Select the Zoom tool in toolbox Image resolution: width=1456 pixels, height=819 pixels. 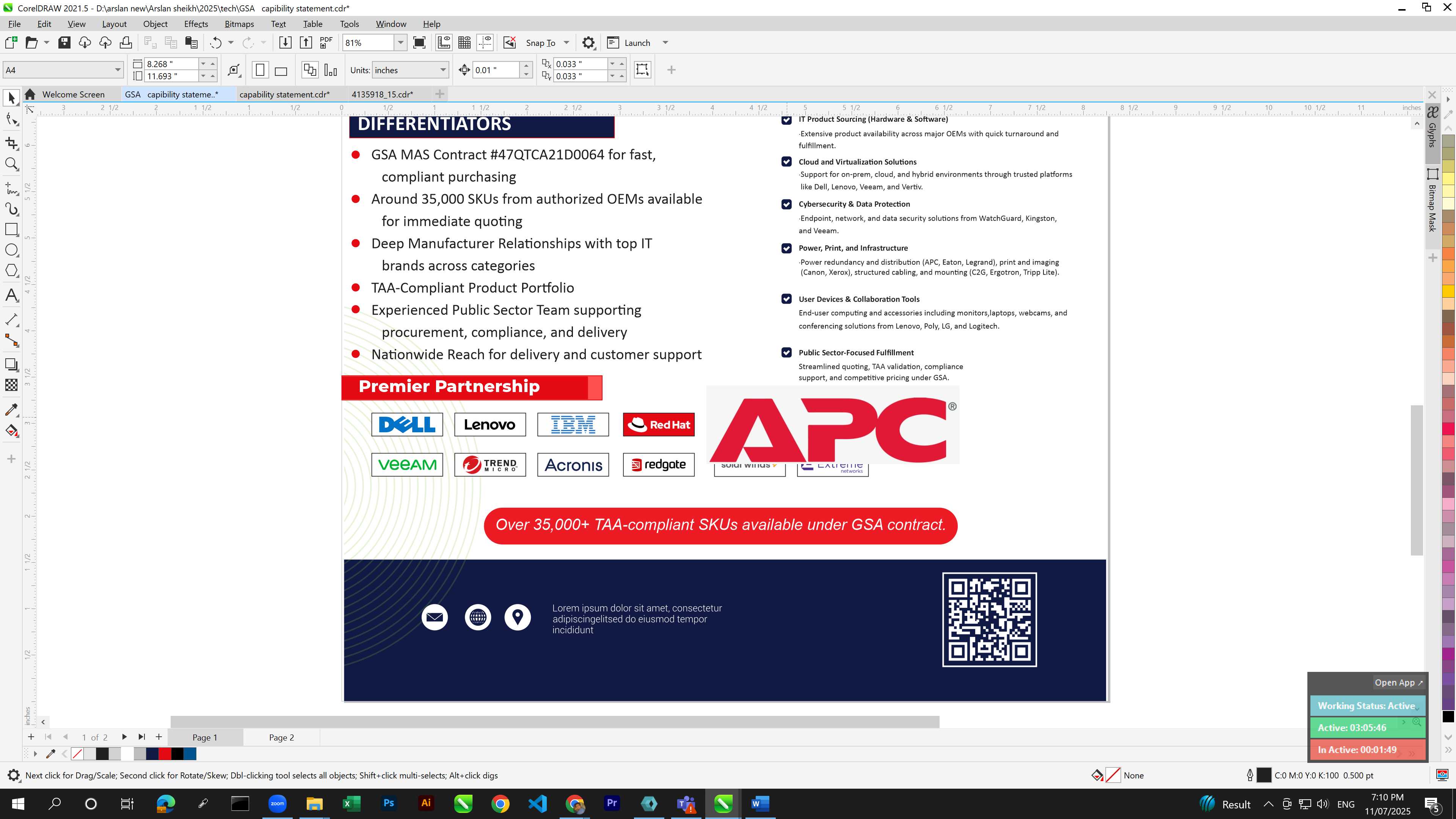11,165
